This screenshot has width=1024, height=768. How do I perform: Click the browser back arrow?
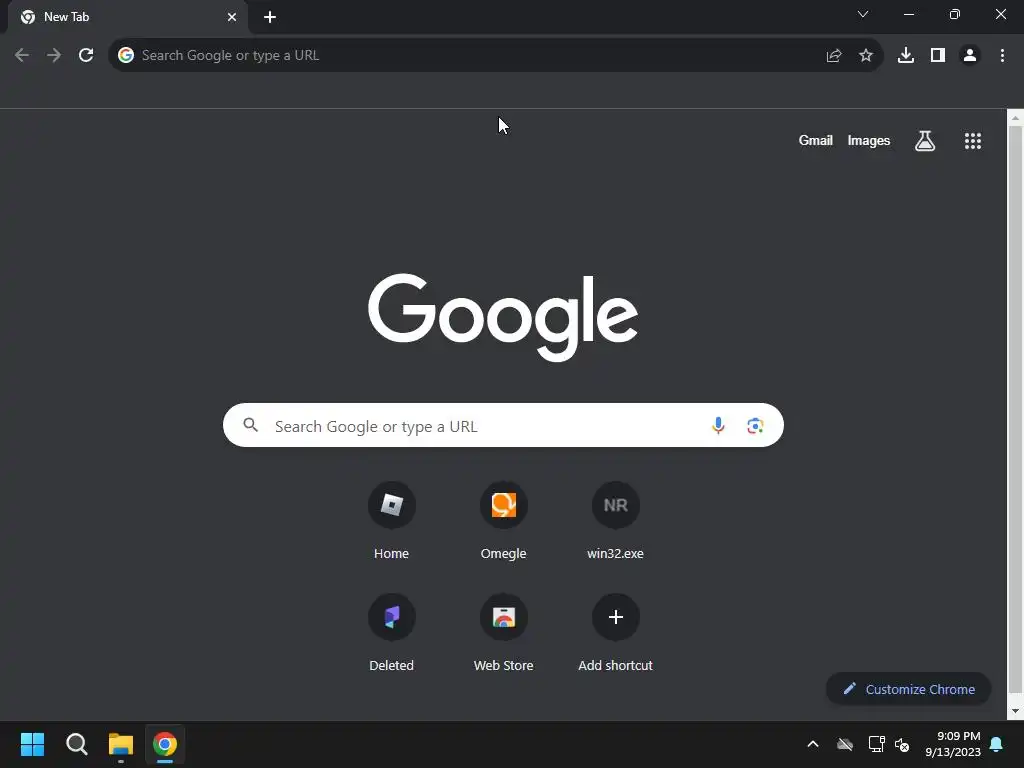click(22, 56)
